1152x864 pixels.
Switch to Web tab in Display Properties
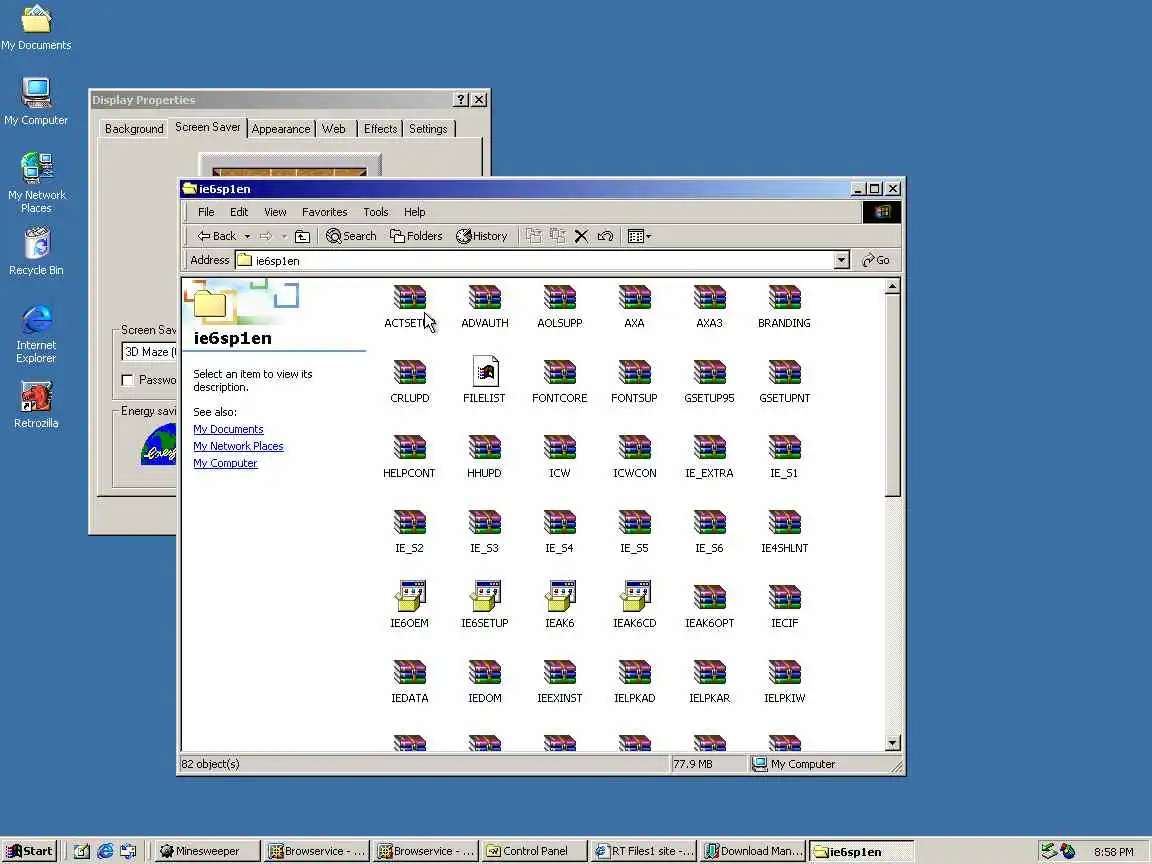(x=334, y=129)
